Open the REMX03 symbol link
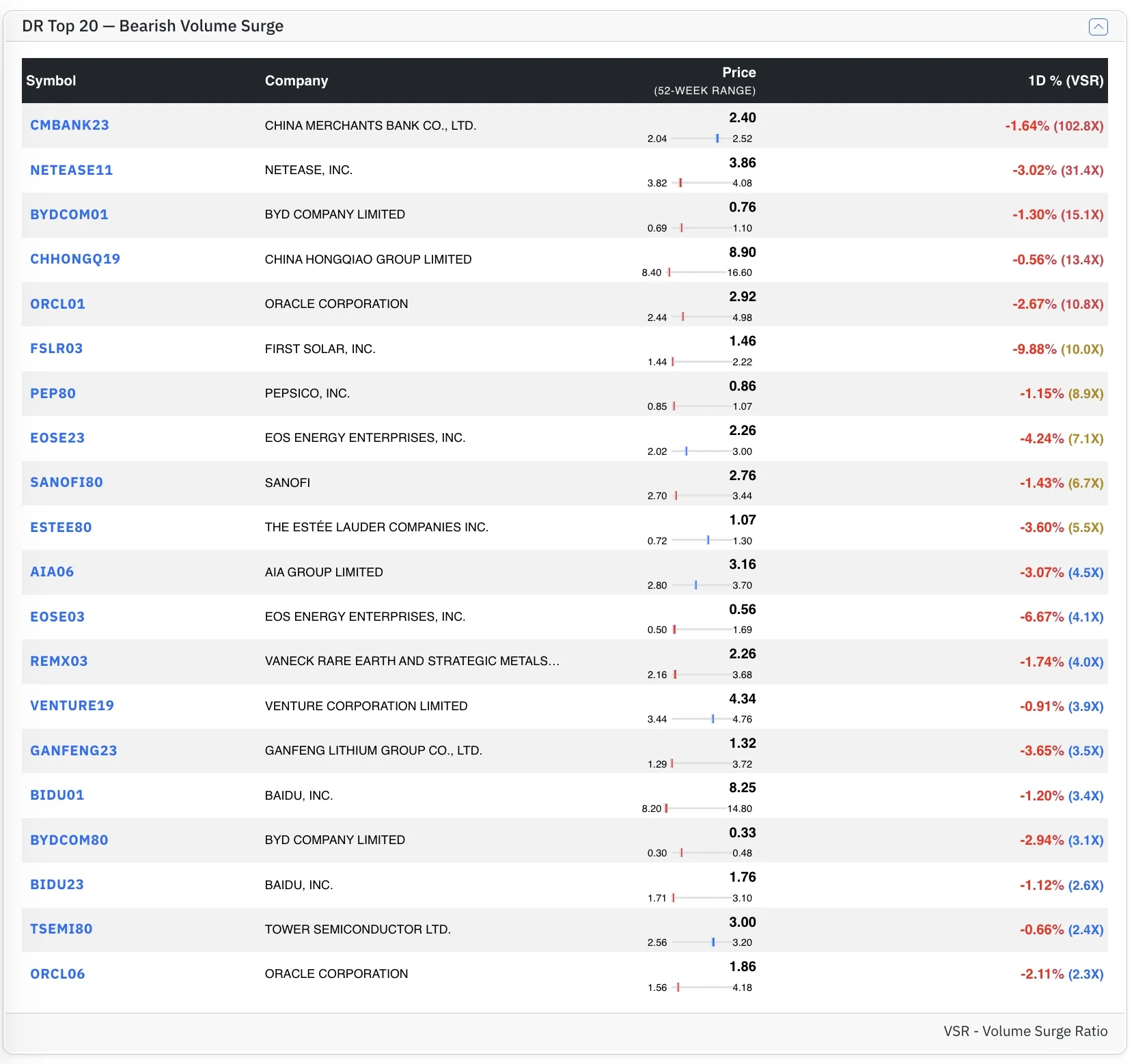 pos(59,661)
